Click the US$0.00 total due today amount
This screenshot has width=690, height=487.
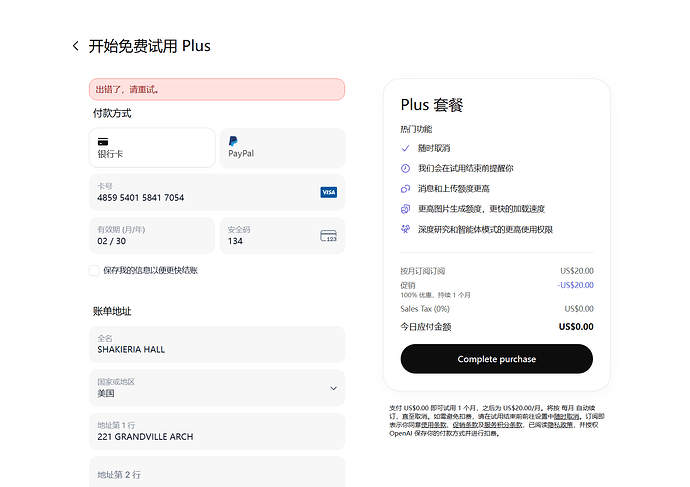point(576,327)
